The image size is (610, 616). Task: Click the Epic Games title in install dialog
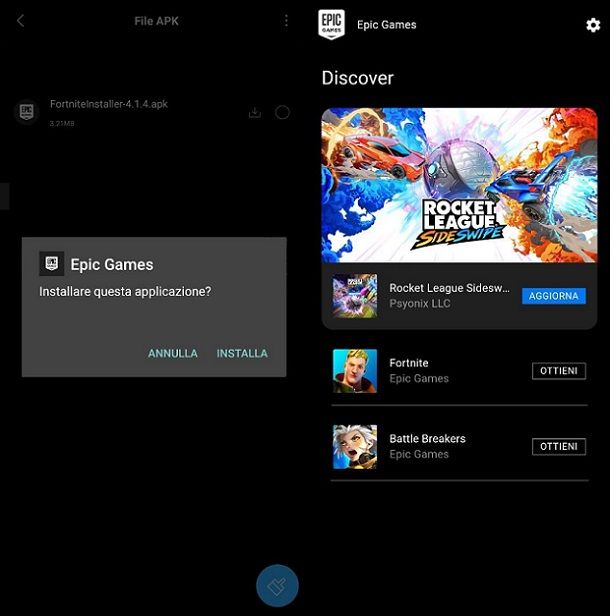click(112, 265)
